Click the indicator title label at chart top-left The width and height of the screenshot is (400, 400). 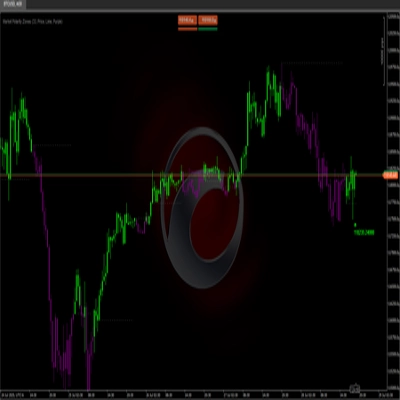click(32, 21)
